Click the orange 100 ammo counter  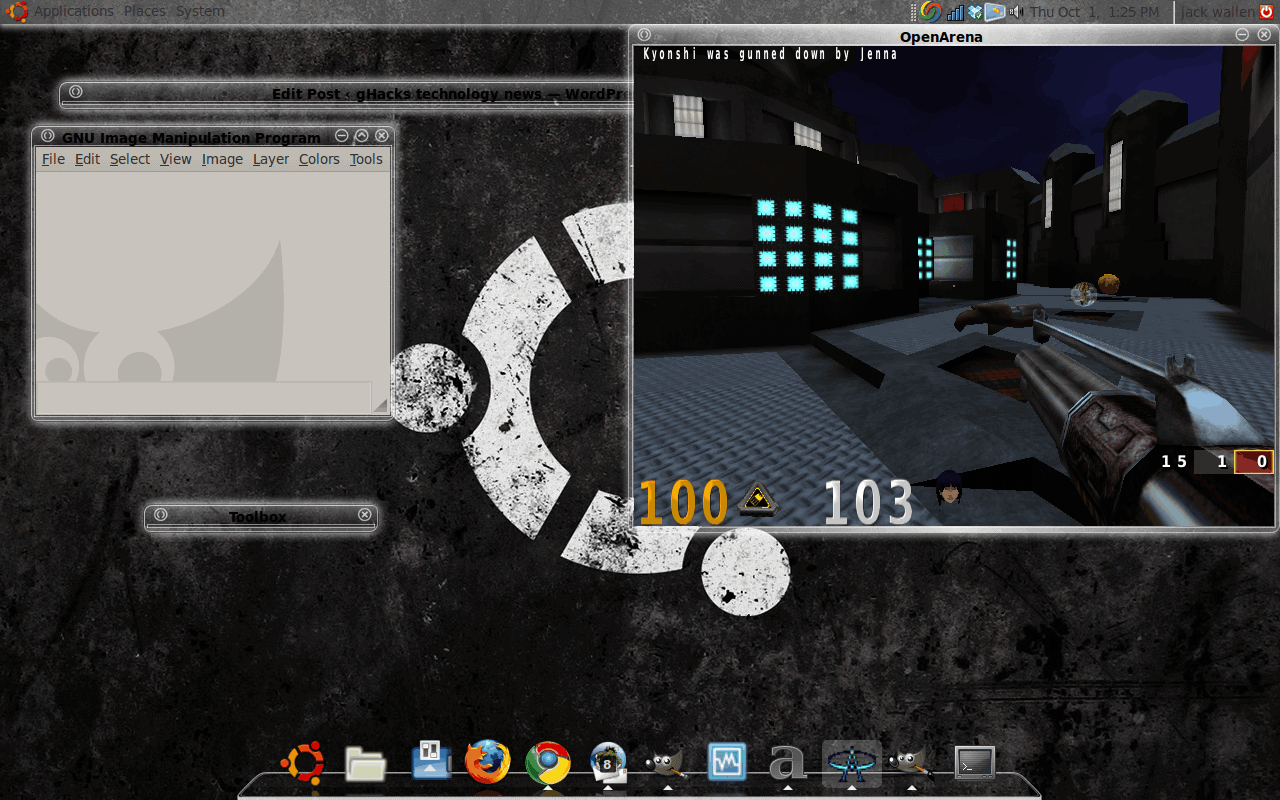[684, 502]
